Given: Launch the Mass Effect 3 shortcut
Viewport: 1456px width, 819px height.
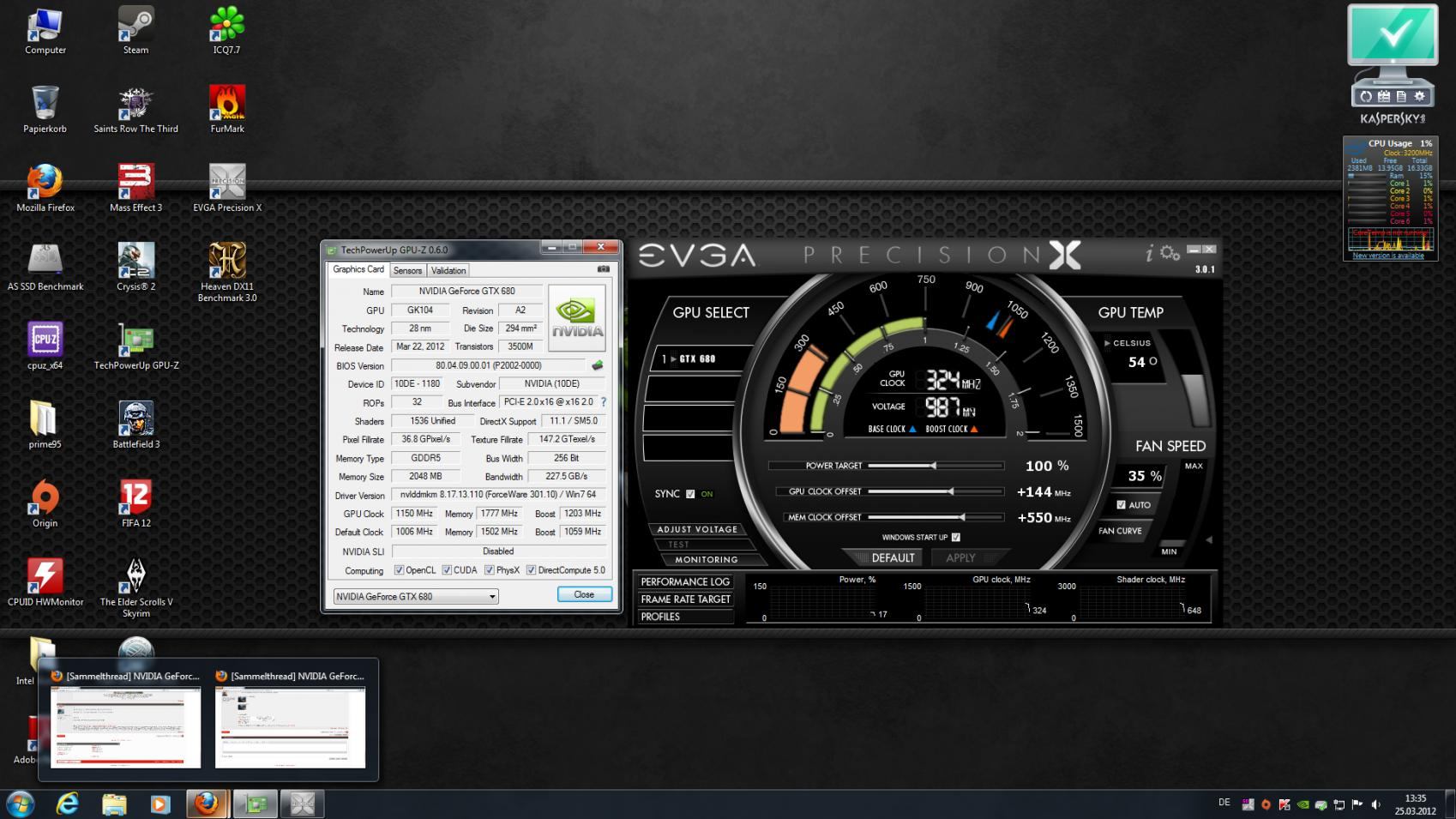Looking at the screenshot, I should point(135,188).
